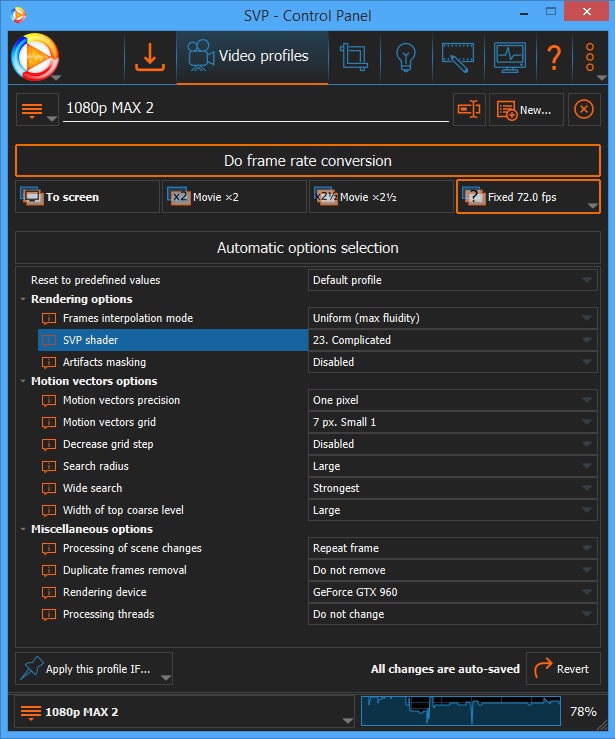Screen dimensions: 615x739
Task: Open the download tab icon
Action: [149, 57]
